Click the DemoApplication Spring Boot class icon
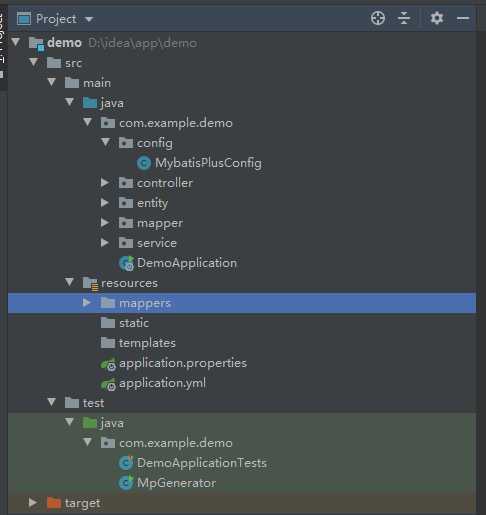 tap(126, 263)
